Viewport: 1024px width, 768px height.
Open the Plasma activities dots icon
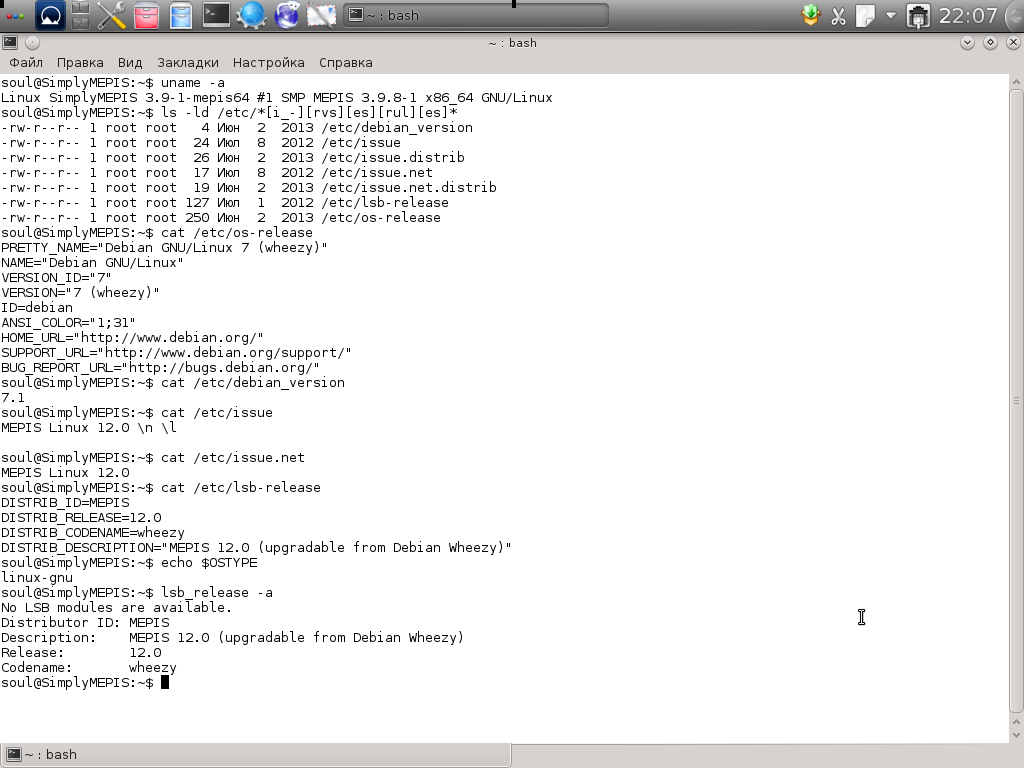(14, 15)
